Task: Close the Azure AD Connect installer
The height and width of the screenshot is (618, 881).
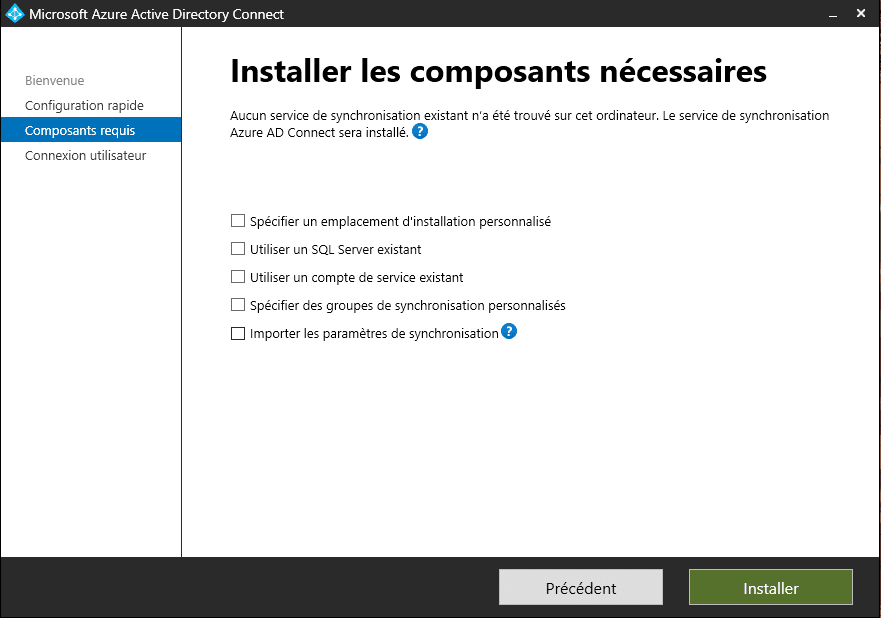Action: tap(862, 14)
